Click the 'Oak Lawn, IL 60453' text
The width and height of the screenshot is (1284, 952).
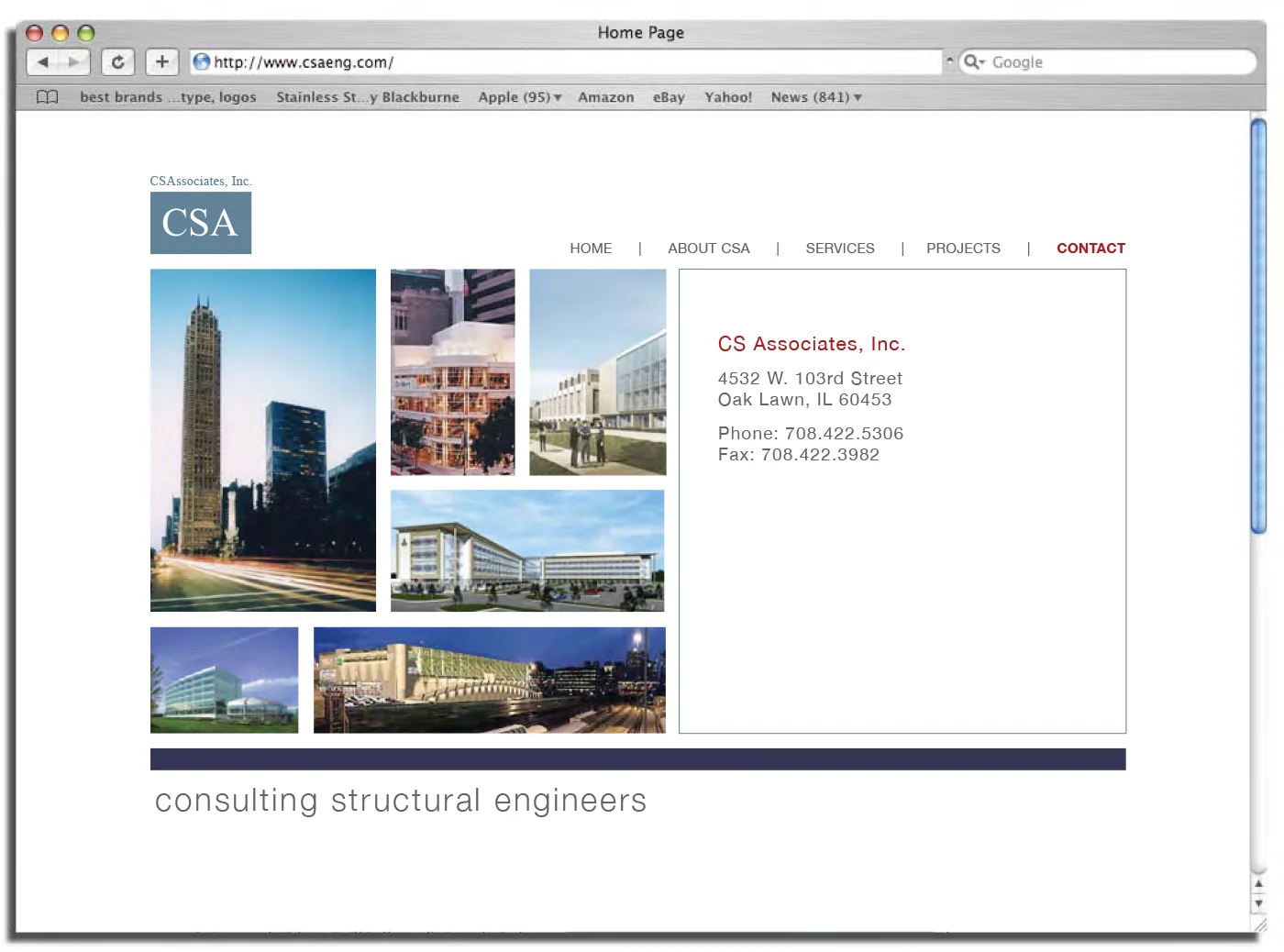click(804, 400)
